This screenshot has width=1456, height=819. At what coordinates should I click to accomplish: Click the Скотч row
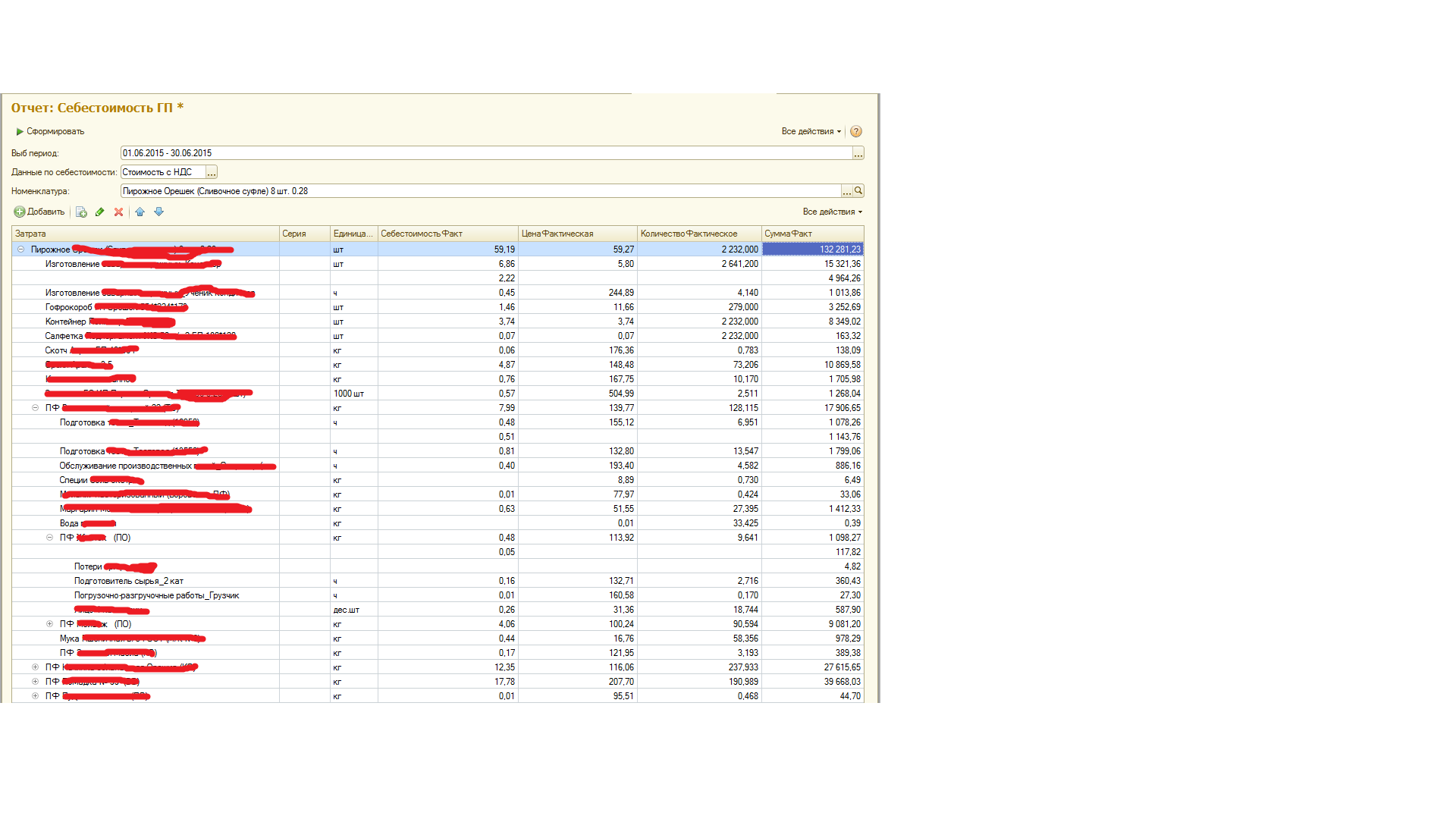click(438, 350)
